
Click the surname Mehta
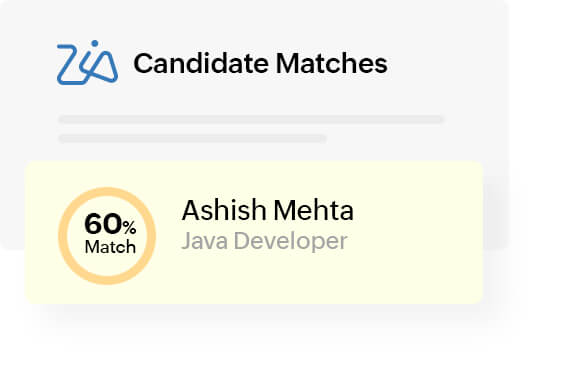pos(313,210)
